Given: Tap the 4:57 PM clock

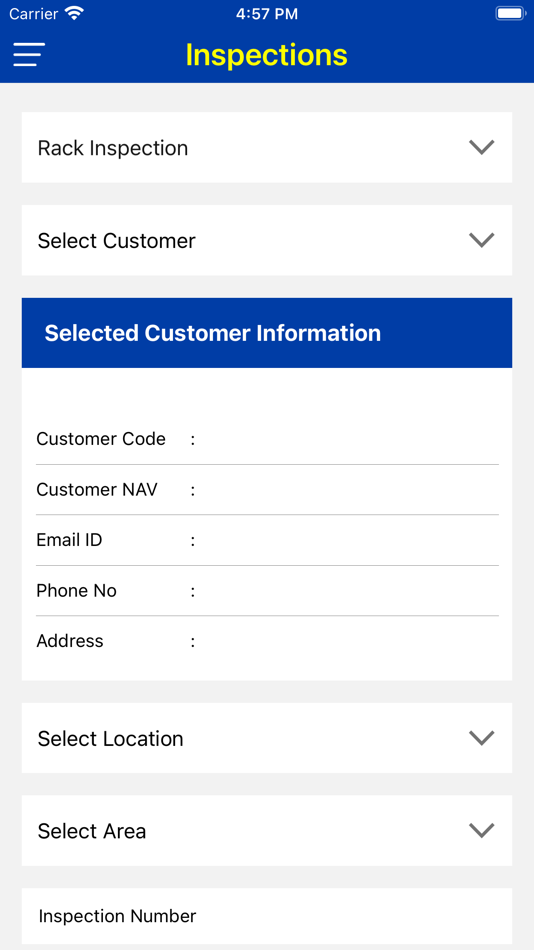Looking at the screenshot, I should point(267,13).
